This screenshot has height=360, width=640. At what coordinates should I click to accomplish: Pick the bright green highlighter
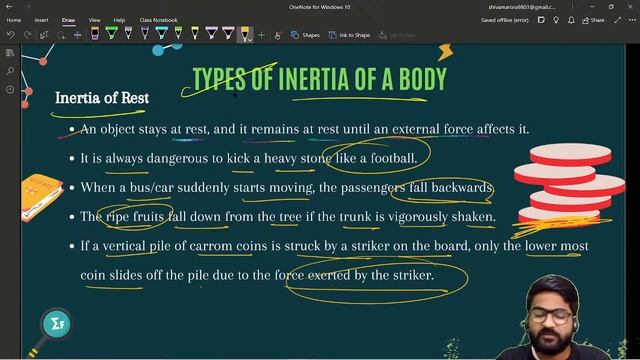pos(111,33)
